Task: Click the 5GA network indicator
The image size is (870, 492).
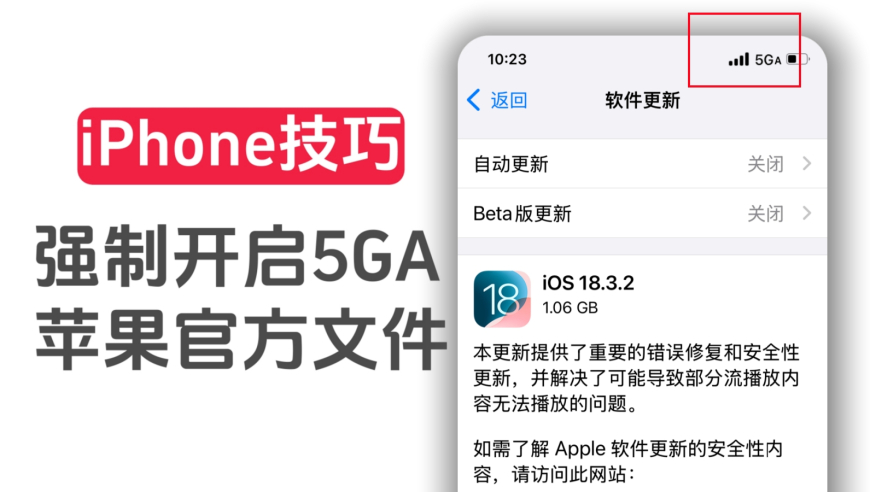Action: [x=768, y=60]
